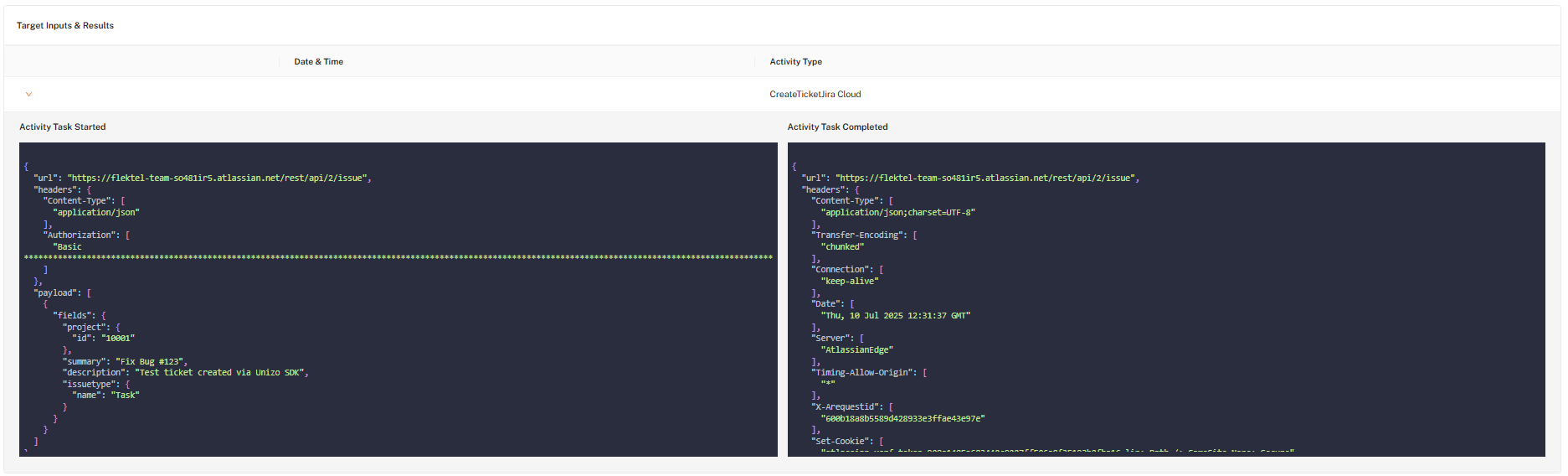Click the Activity Type column header
This screenshot has height=476, width=1568.
tap(795, 62)
